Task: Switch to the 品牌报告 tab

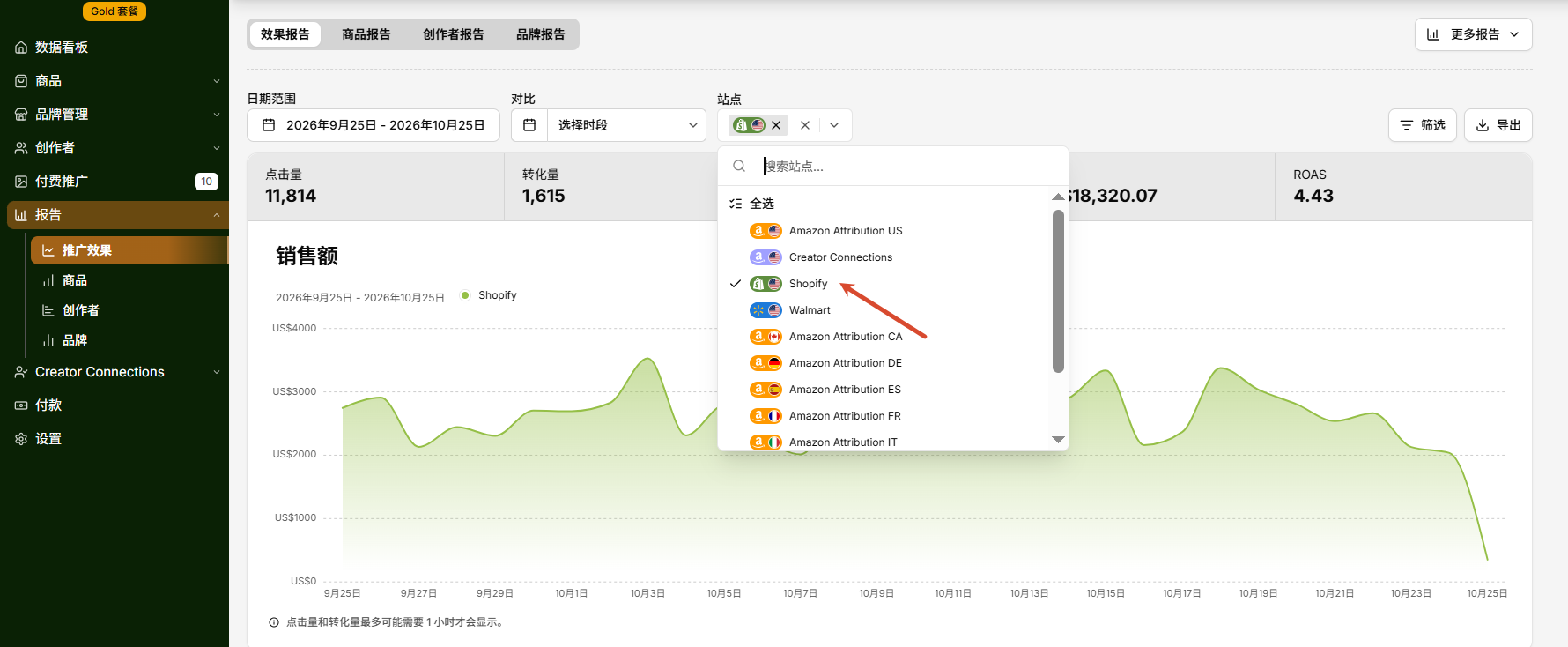Action: pyautogui.click(x=541, y=34)
